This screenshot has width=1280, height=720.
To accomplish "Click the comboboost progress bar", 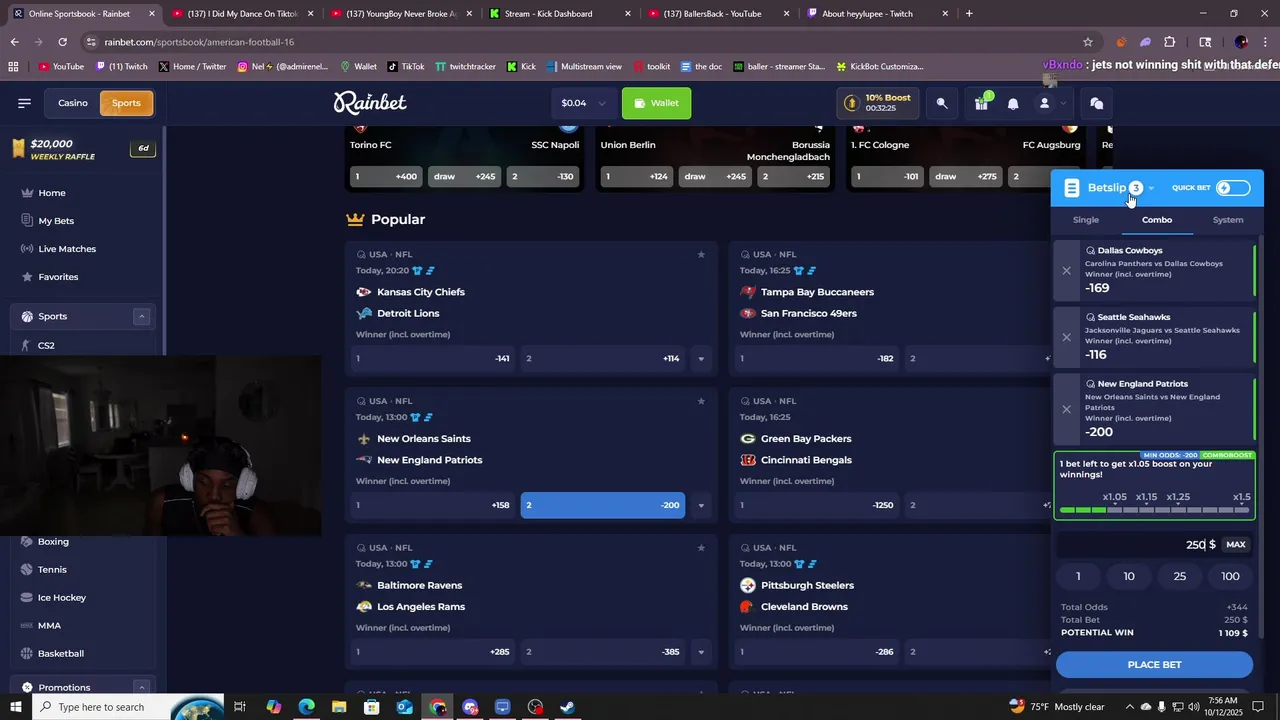I will [x=1154, y=510].
